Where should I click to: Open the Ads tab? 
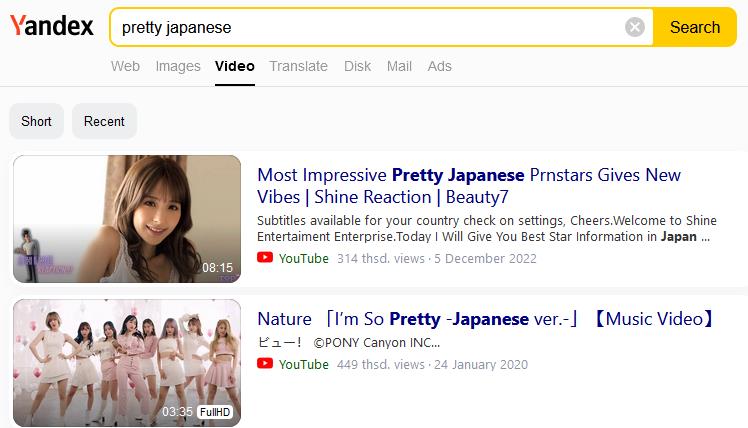click(439, 66)
